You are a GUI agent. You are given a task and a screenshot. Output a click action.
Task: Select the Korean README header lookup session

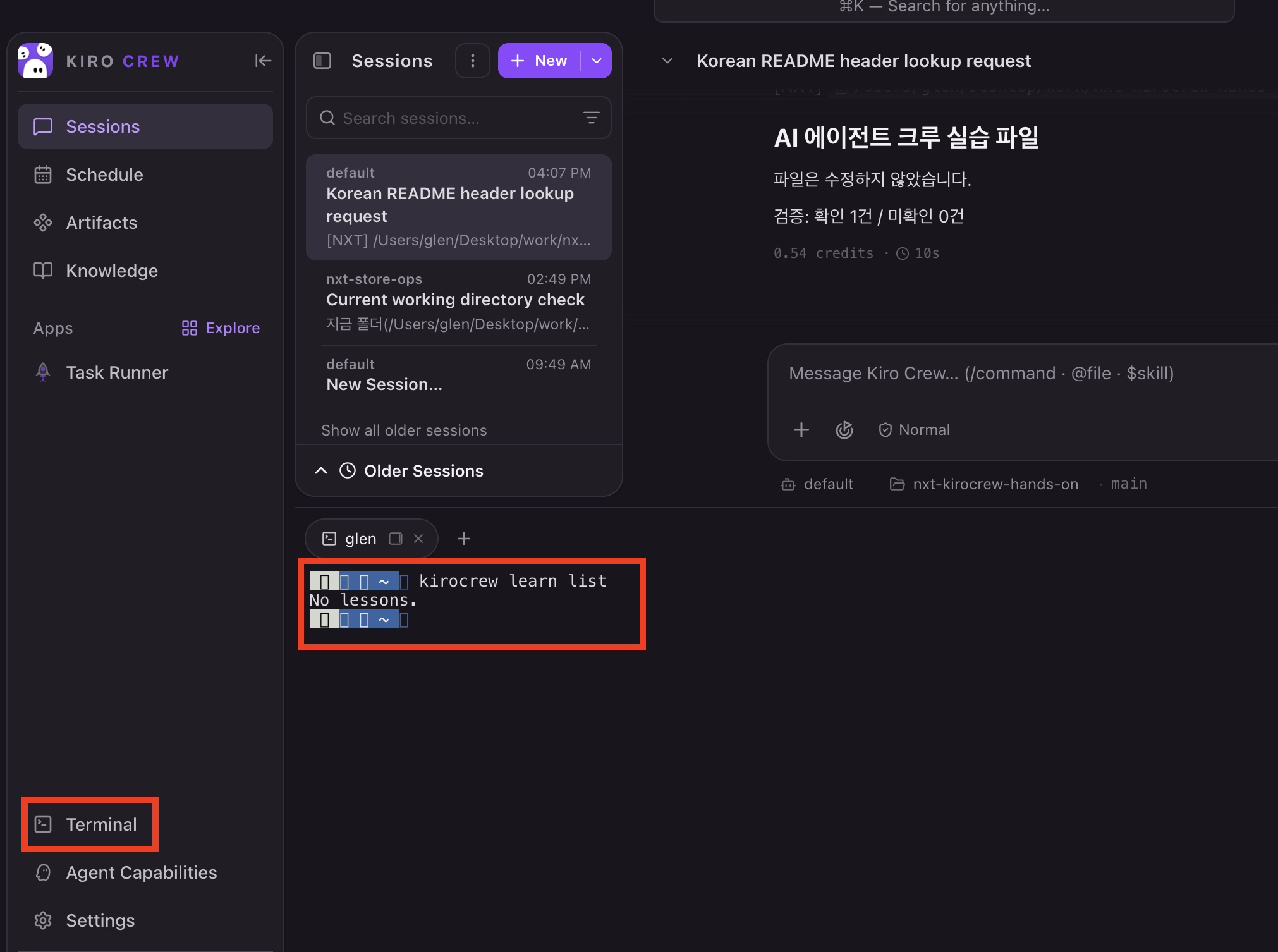coord(458,207)
